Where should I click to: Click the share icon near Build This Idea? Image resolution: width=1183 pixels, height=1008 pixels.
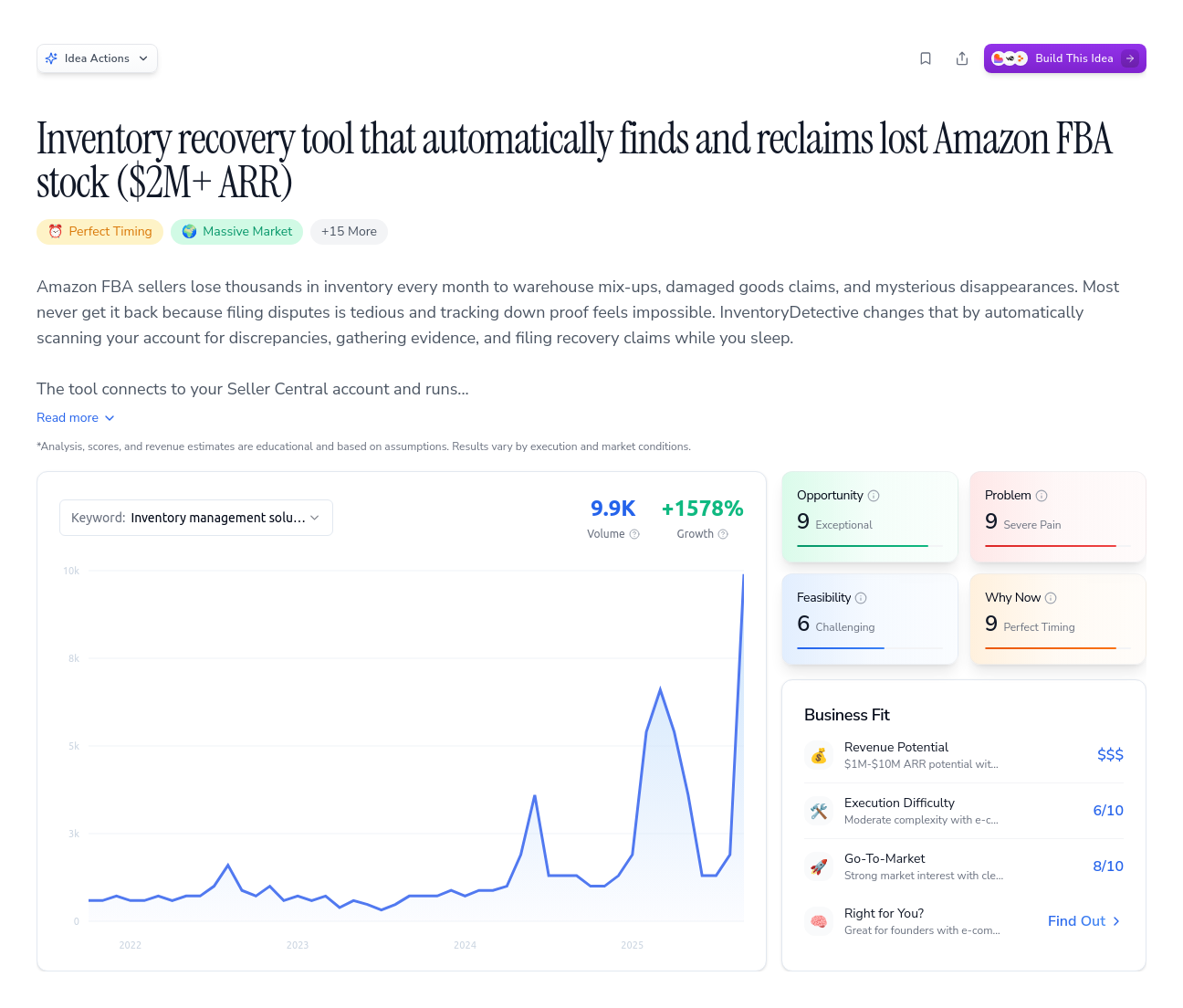[x=962, y=58]
